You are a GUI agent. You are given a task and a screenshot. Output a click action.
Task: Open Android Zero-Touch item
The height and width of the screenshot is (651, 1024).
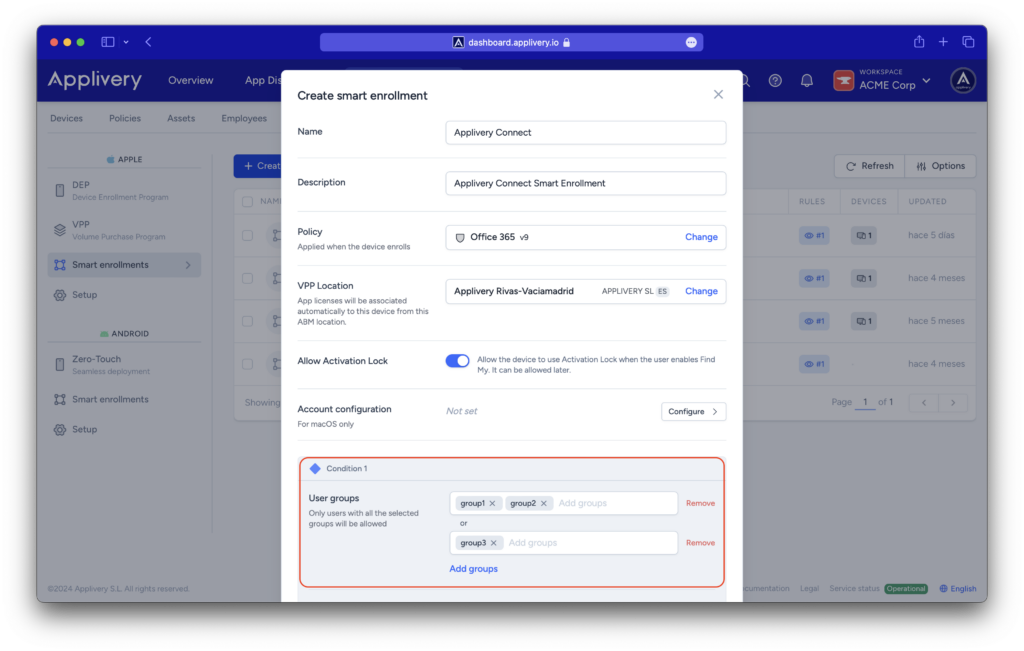click(x=124, y=365)
